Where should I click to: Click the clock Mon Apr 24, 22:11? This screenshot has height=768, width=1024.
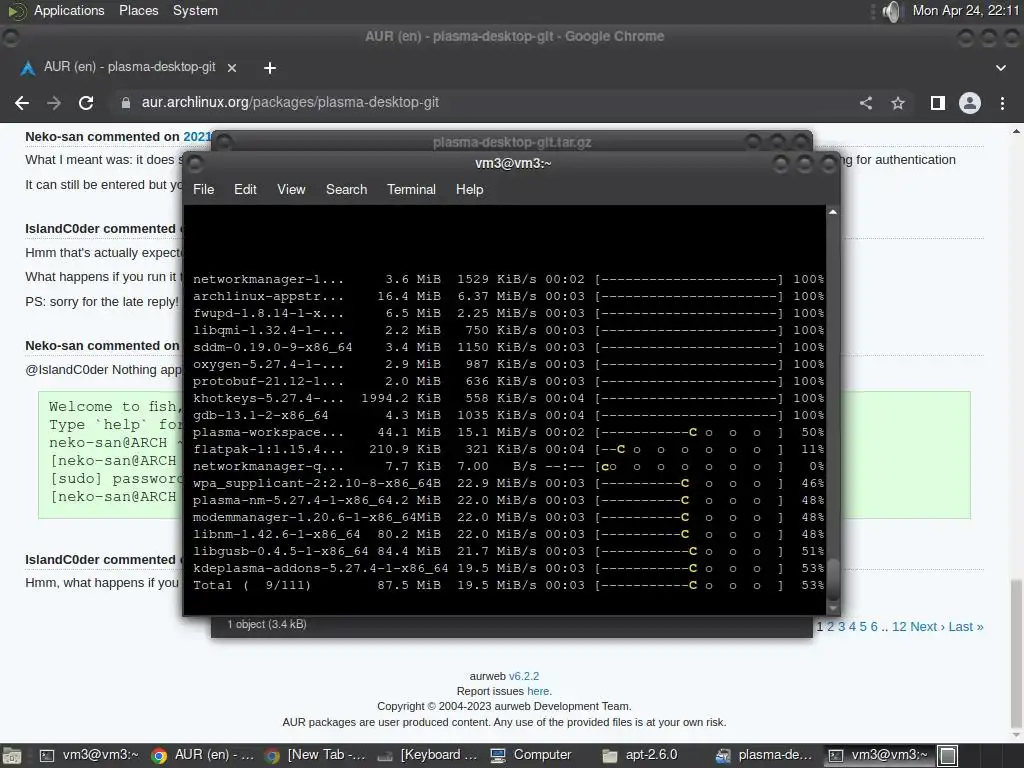[966, 10]
